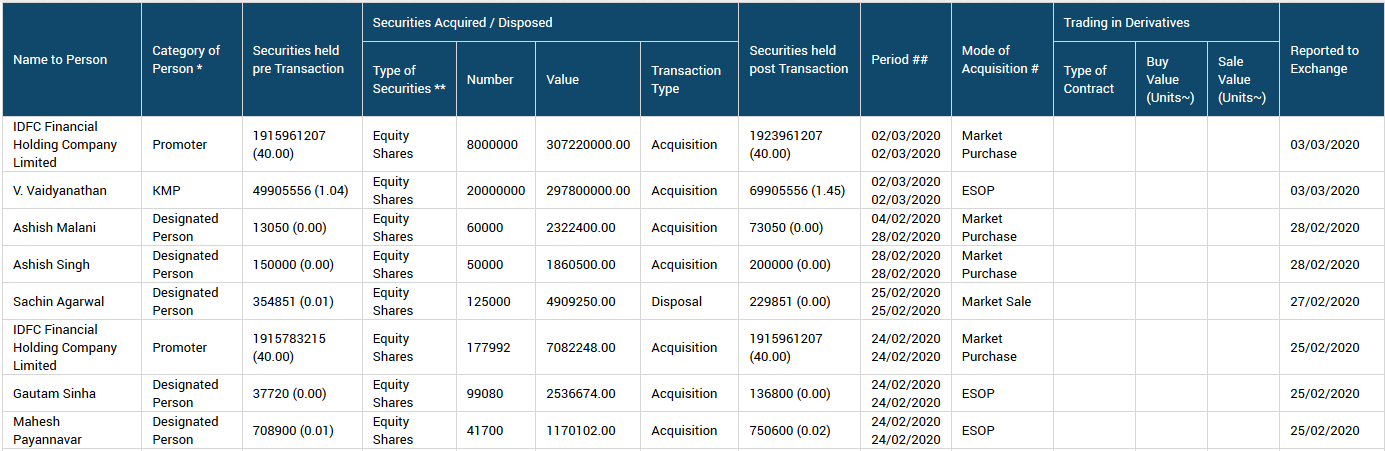Click the Ashish Malani name cell
Screen dimensions: 1385x451
[55, 228]
